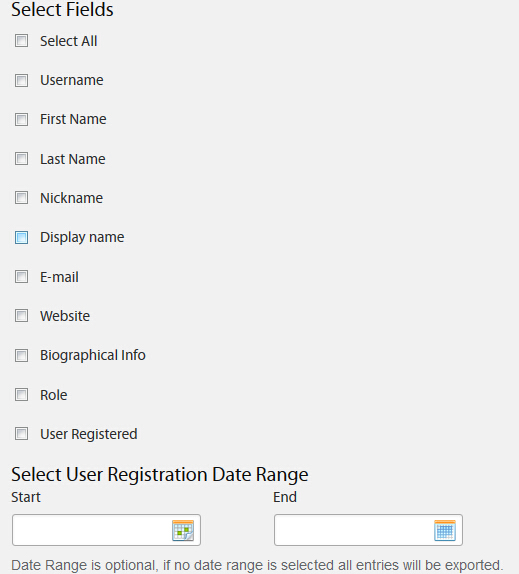Select the Display name checkbox
Viewport: 519px width, 574px height.
click(x=21, y=237)
